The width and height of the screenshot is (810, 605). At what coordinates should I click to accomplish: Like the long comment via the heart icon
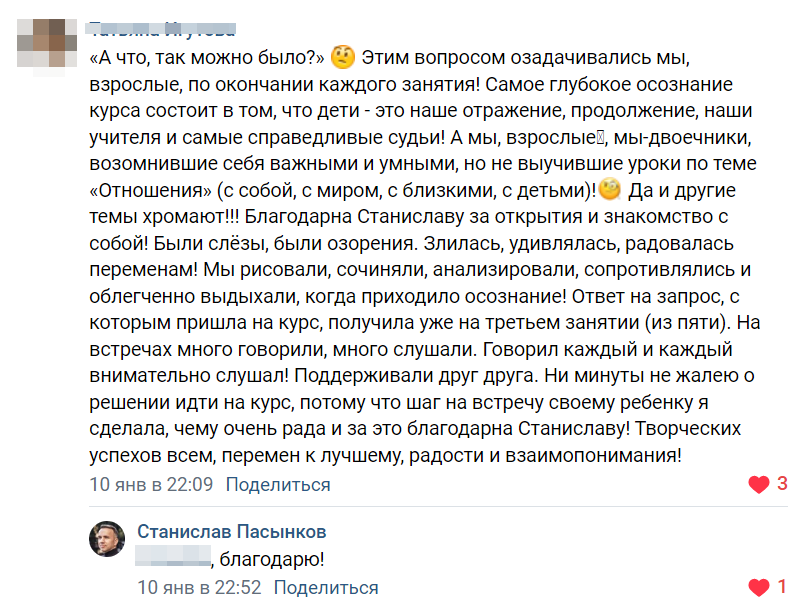(x=758, y=484)
